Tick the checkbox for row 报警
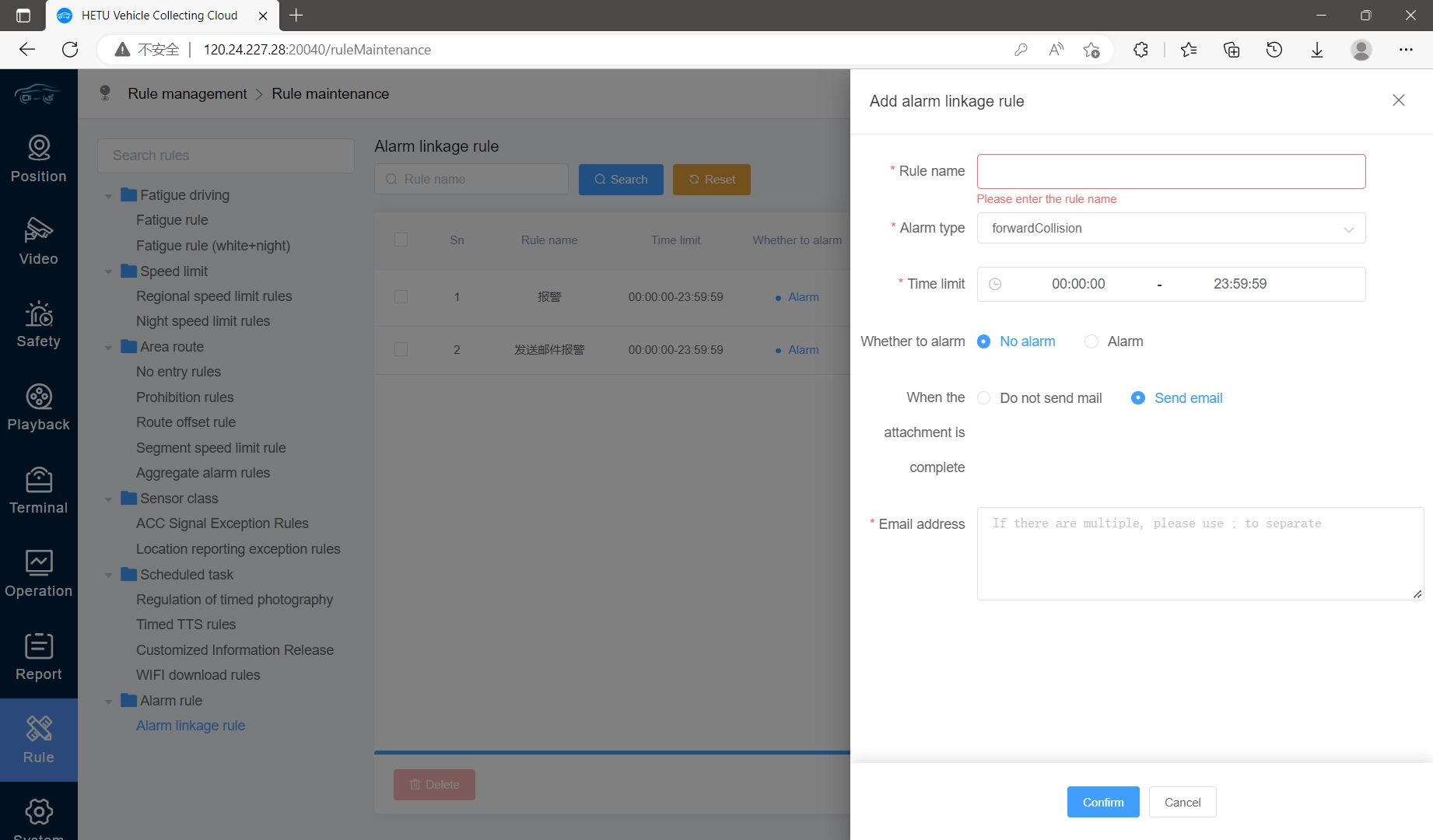Viewport: 1433px width, 840px height. [x=401, y=297]
